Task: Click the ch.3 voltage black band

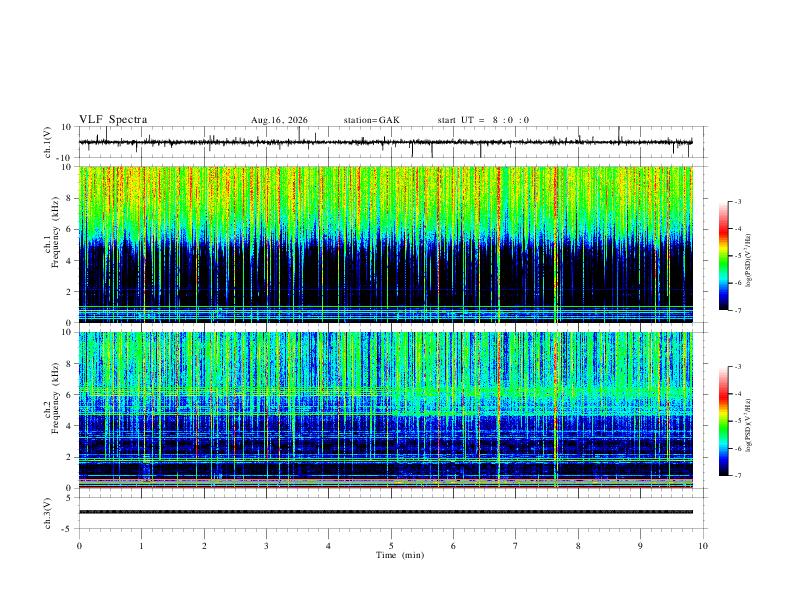Action: 386,512
